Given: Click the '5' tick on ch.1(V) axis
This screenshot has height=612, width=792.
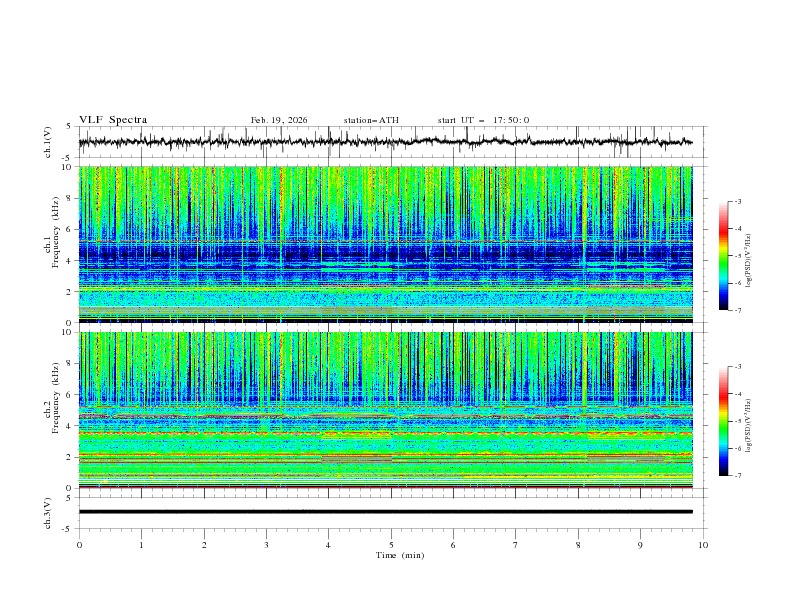Looking at the screenshot, I should 69,127.
